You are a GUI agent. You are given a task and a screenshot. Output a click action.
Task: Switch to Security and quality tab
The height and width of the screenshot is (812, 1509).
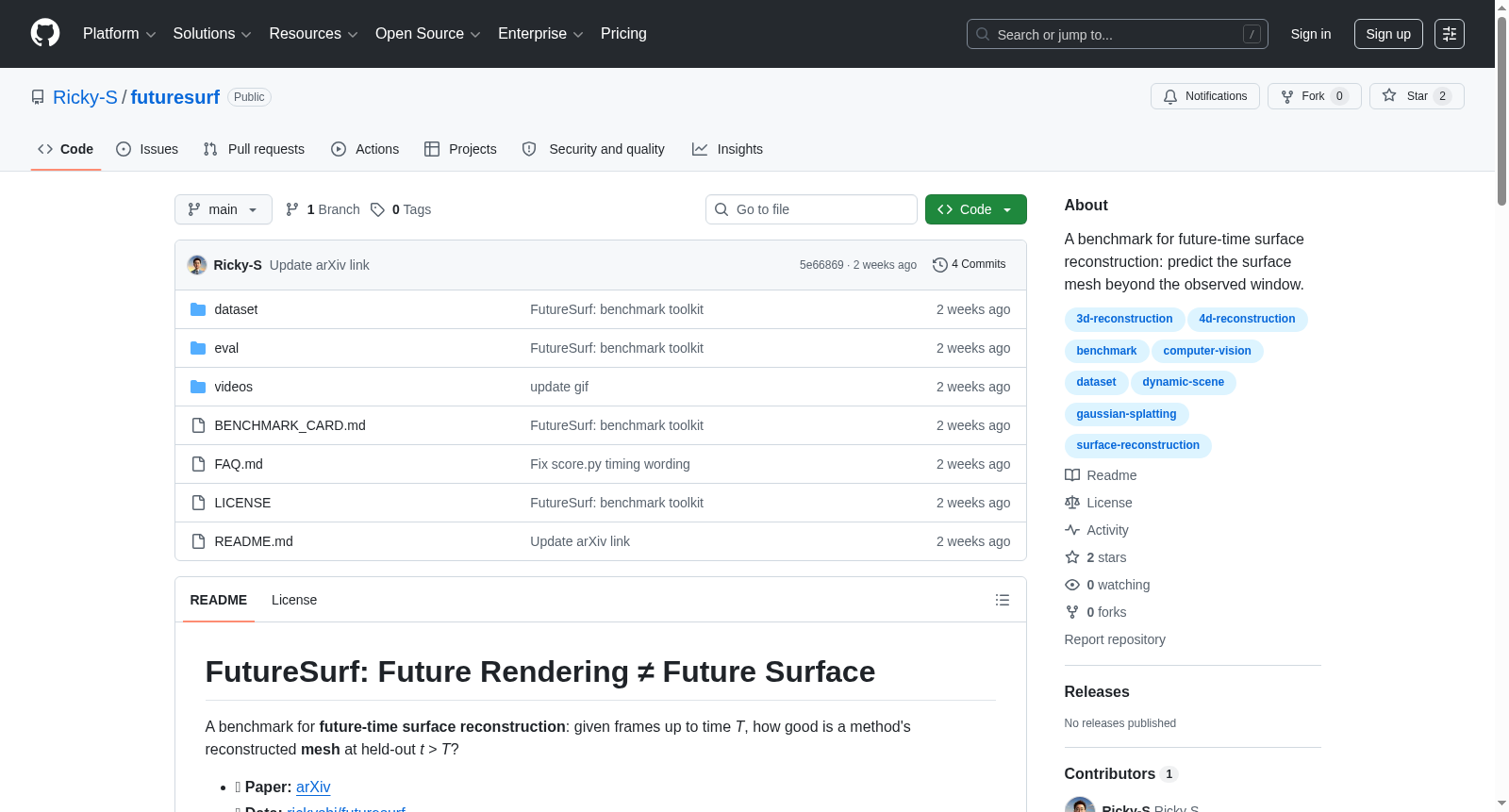pyautogui.click(x=593, y=149)
